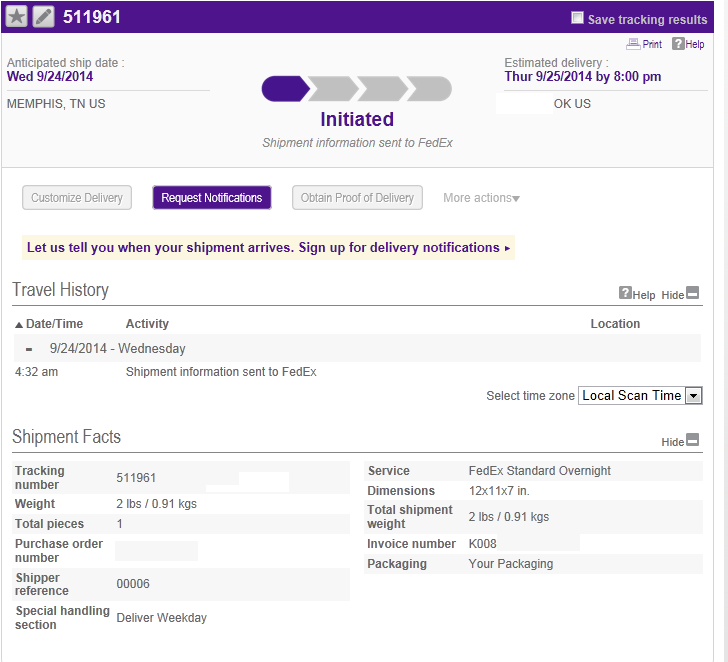
Task: Click 'Your Packaging' value
Action: [511, 564]
